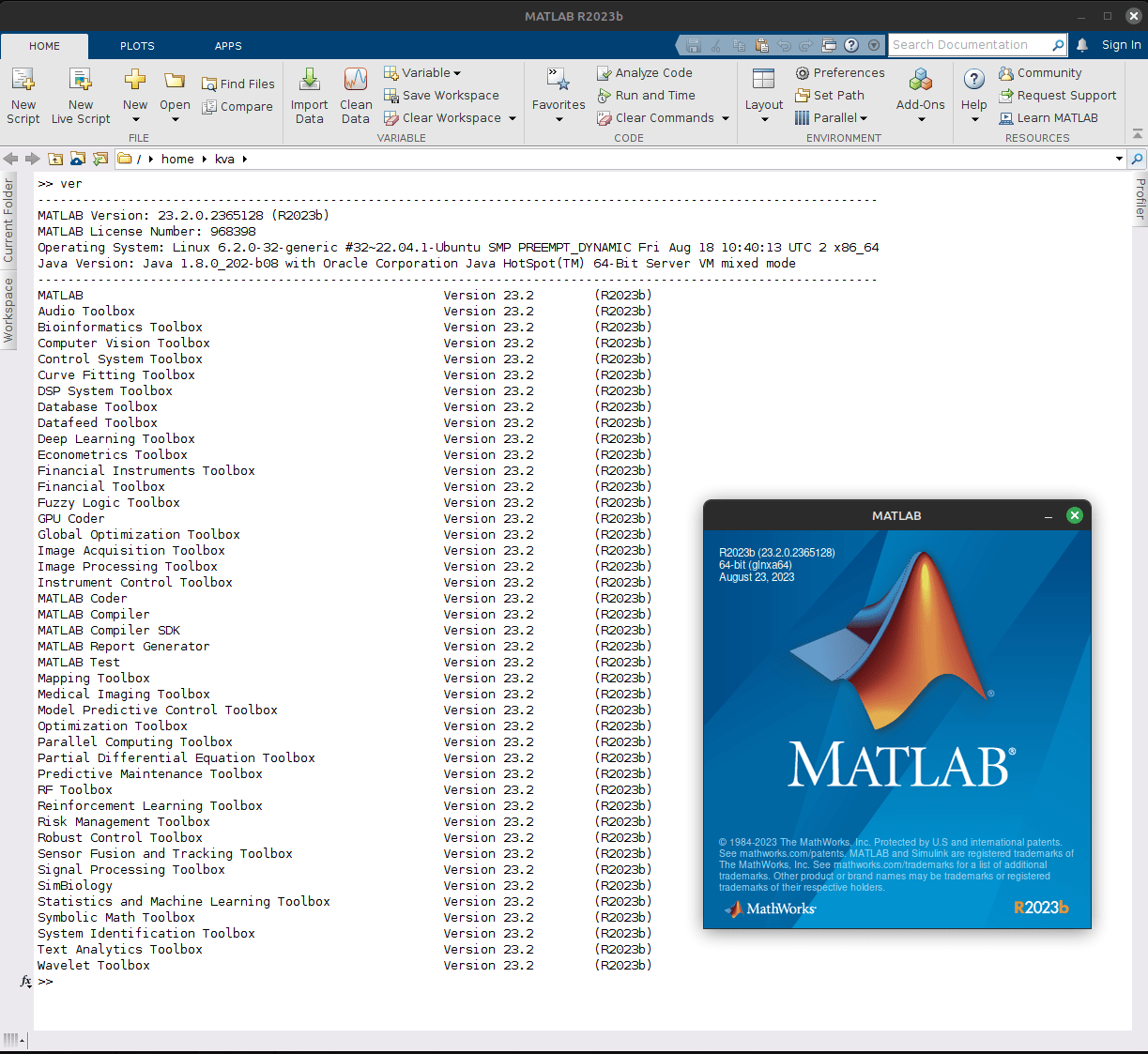
Task: Click the home segment in folder path
Action: pyautogui.click(x=177, y=159)
